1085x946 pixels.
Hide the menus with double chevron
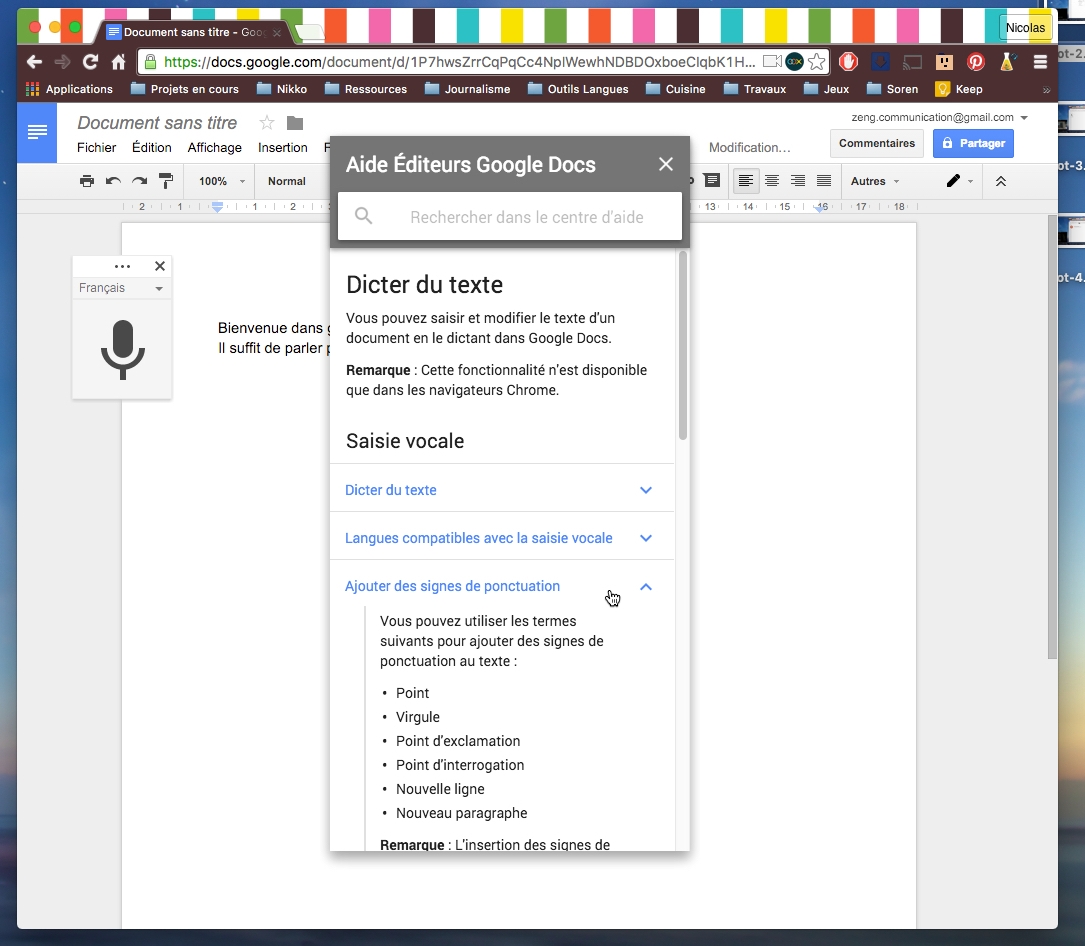[x=1001, y=181]
